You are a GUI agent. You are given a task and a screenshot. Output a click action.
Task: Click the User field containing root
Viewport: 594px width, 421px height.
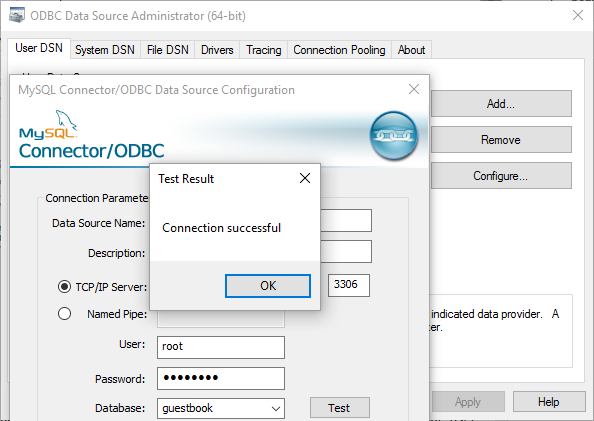coord(221,347)
